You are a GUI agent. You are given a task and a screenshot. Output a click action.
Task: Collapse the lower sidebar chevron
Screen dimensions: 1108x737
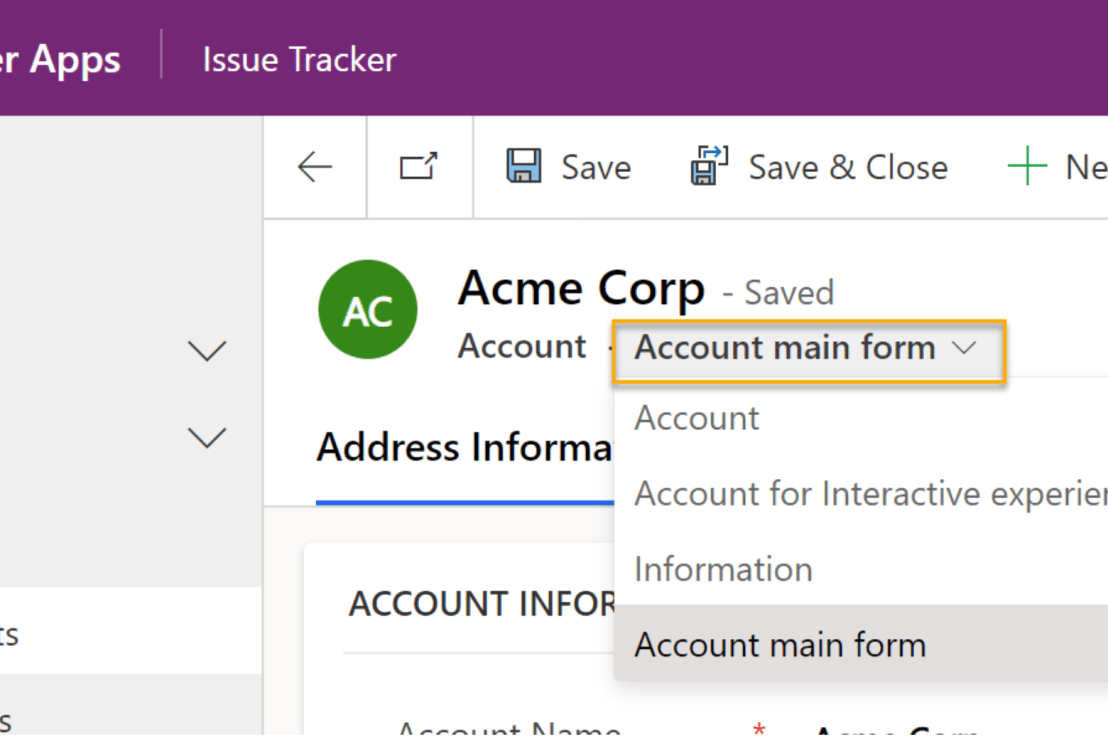pos(206,437)
